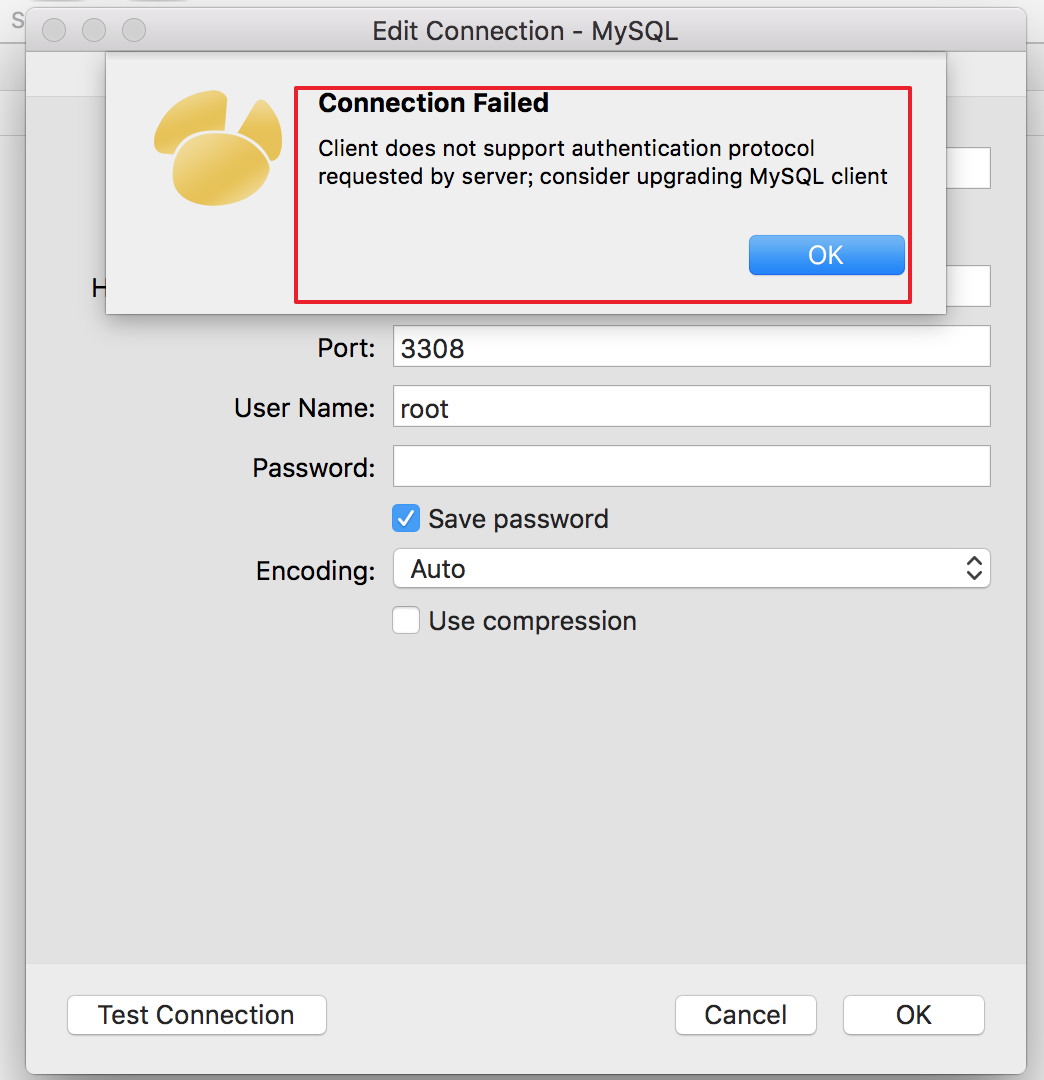Click into the empty Password field
The height and width of the screenshot is (1080, 1044).
691,467
